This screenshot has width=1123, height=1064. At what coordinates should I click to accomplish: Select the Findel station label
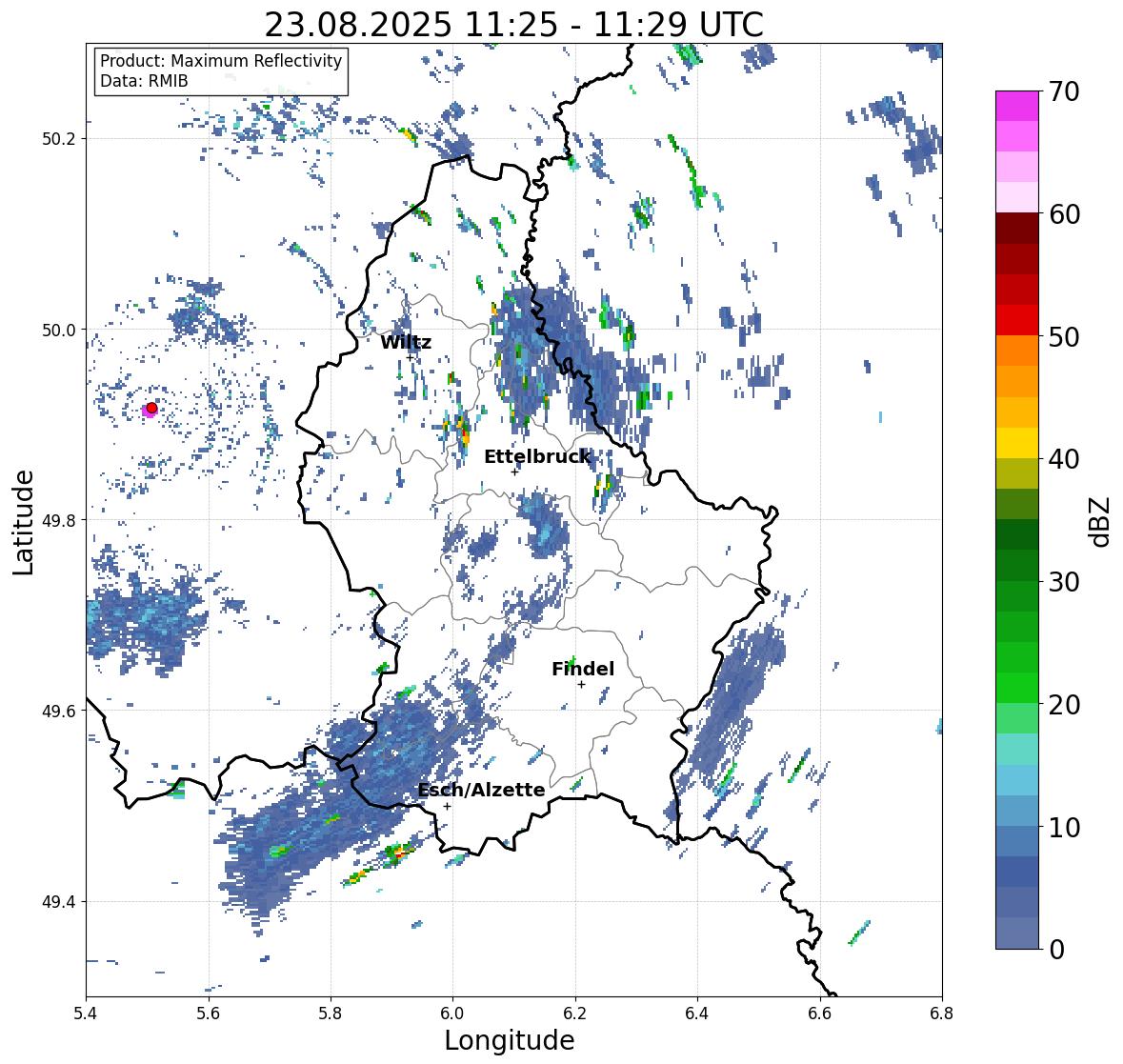click(583, 669)
